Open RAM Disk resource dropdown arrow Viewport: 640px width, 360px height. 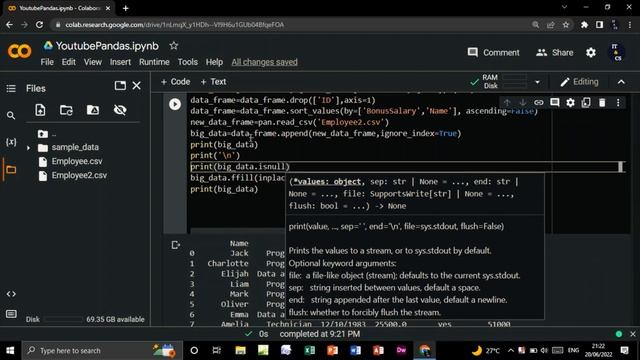(537, 82)
